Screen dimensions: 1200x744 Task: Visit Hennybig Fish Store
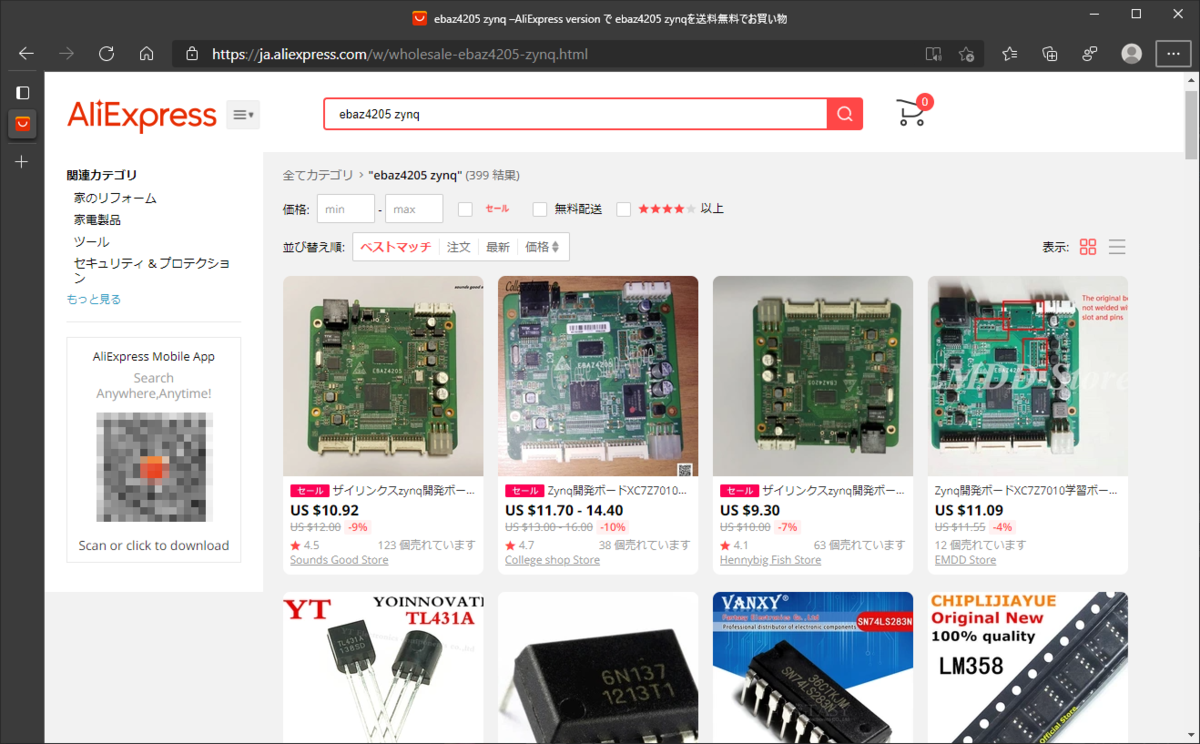[770, 560]
